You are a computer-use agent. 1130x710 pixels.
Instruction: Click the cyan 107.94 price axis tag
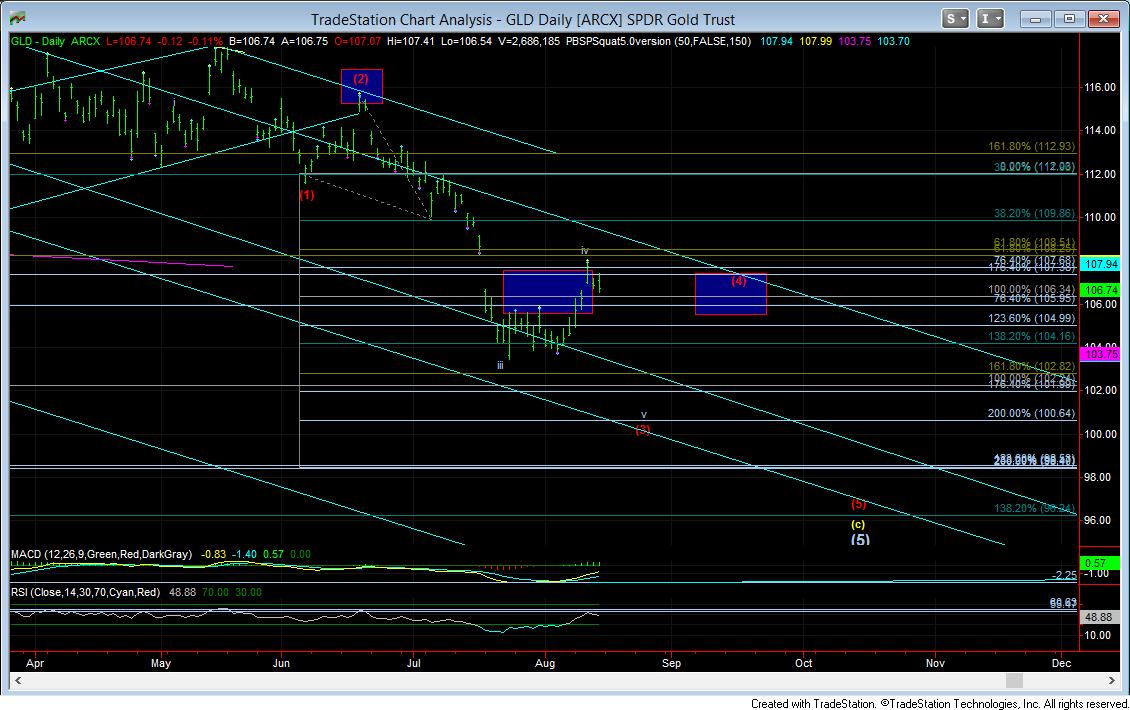point(1101,265)
